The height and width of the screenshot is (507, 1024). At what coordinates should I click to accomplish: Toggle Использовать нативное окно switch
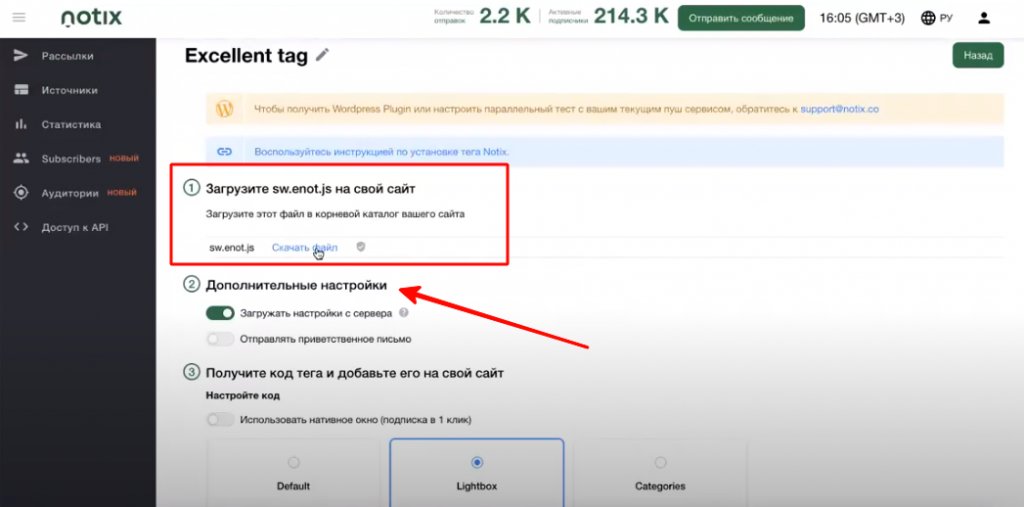coord(220,419)
